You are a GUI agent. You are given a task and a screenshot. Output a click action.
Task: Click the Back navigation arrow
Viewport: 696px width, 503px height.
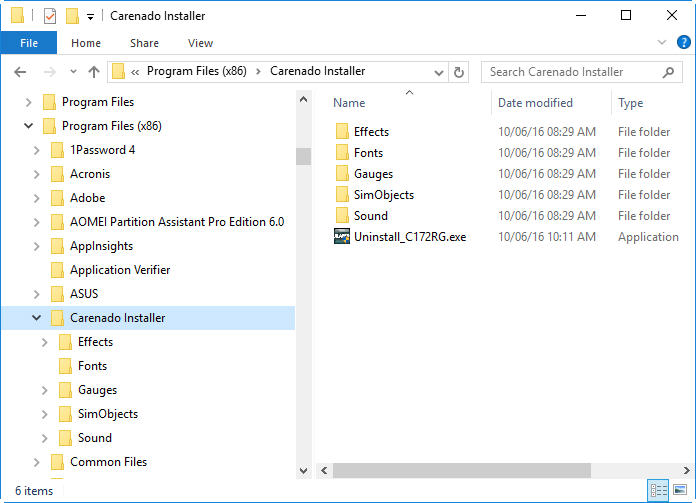pyautogui.click(x=21, y=72)
